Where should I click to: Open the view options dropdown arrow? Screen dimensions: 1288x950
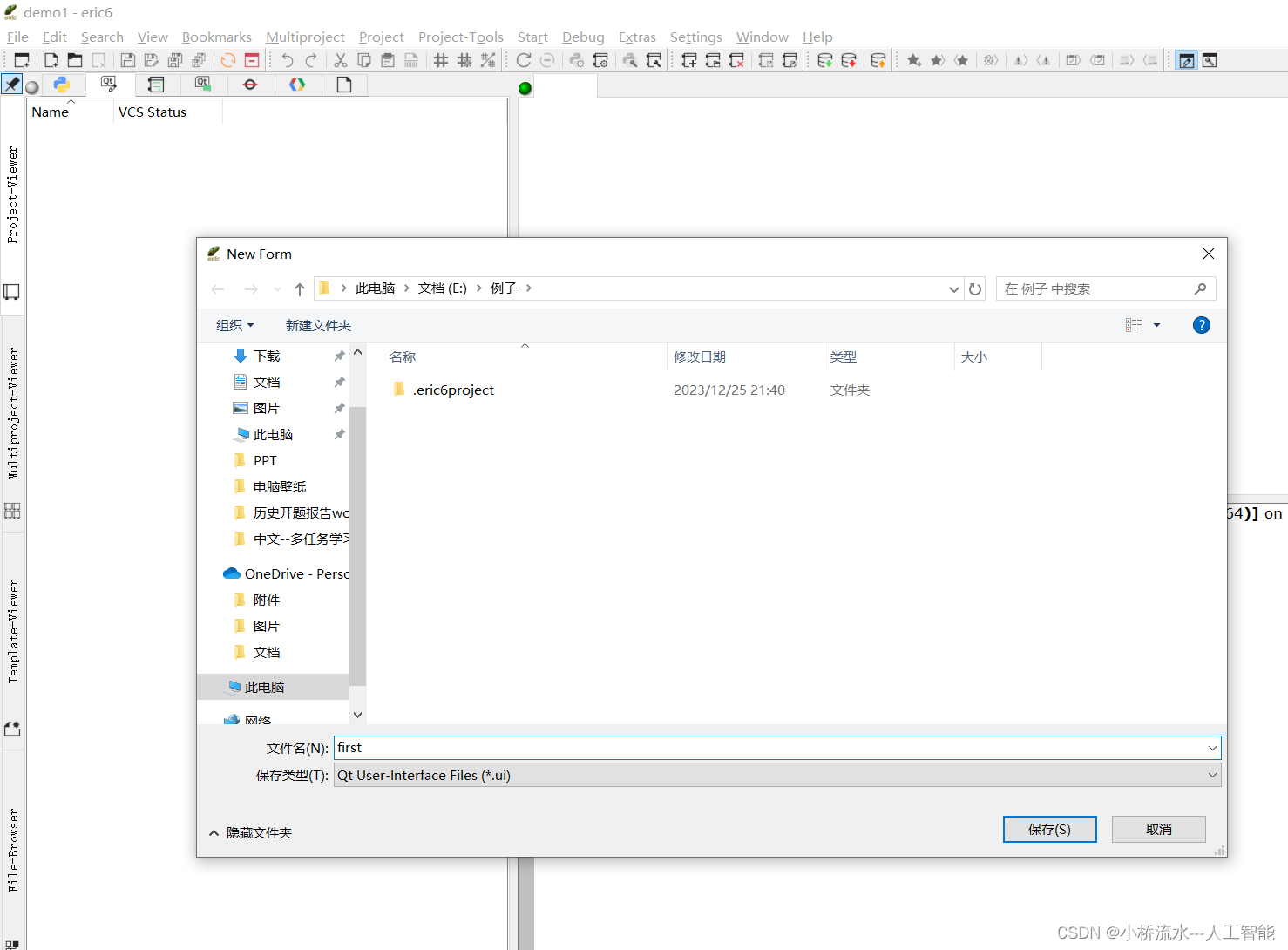click(1157, 325)
